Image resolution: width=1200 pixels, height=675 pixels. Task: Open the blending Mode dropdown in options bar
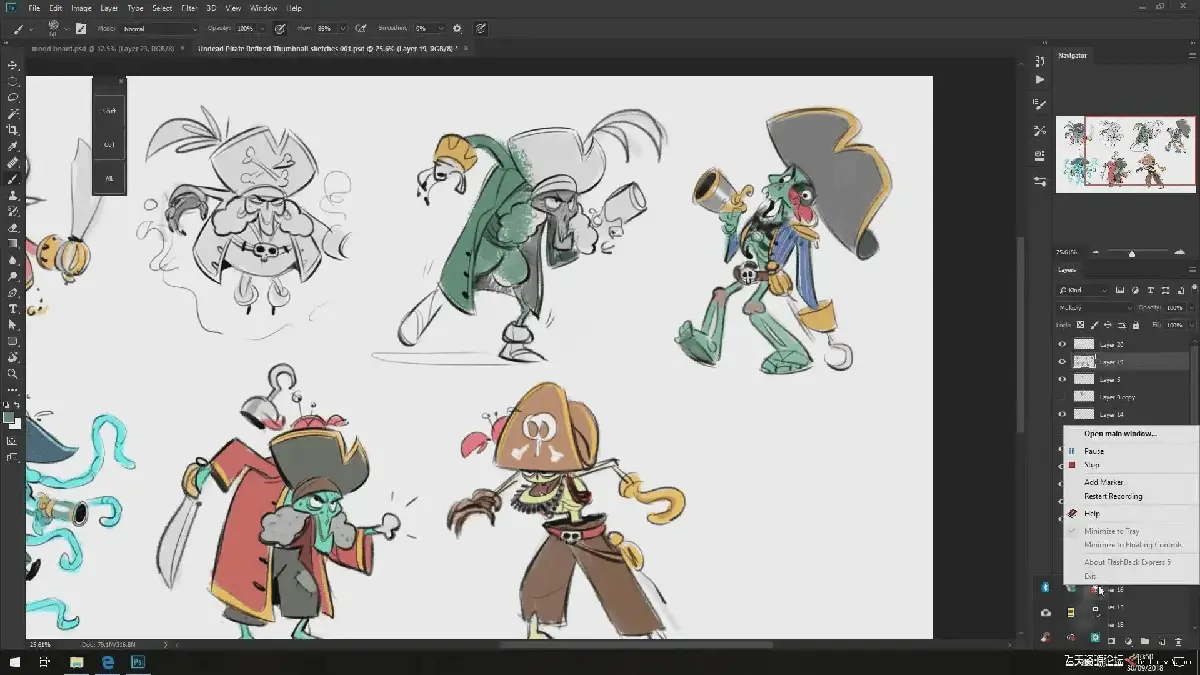pyautogui.click(x=160, y=29)
